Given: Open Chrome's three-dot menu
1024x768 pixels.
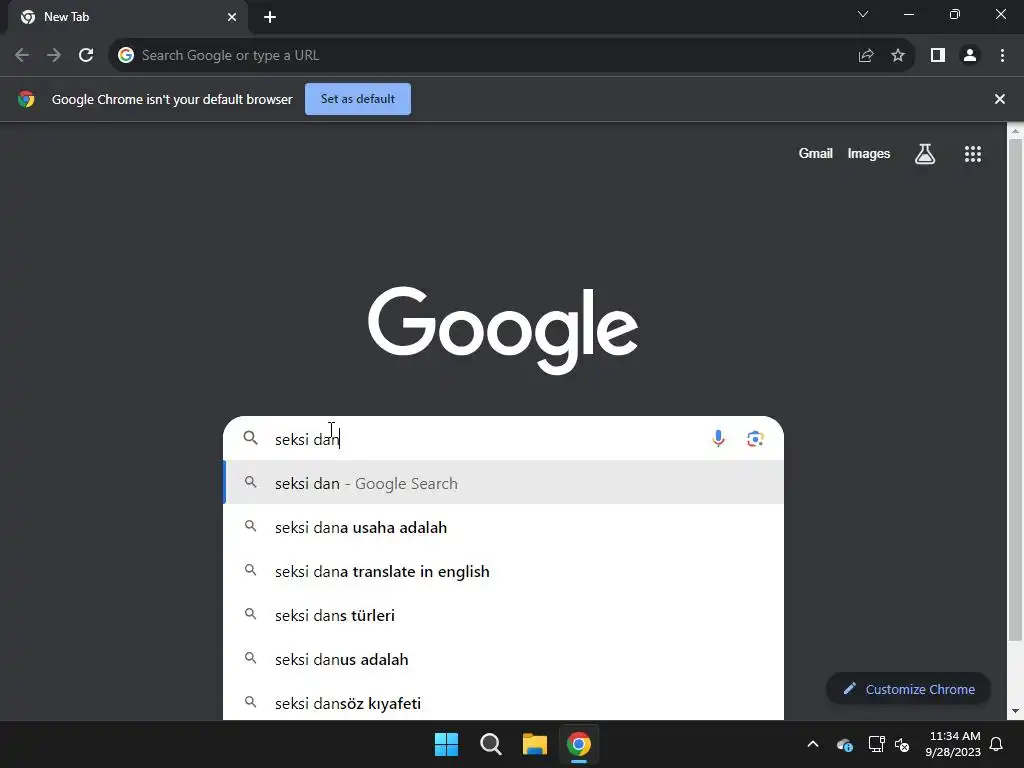Looking at the screenshot, I should pos(1002,56).
